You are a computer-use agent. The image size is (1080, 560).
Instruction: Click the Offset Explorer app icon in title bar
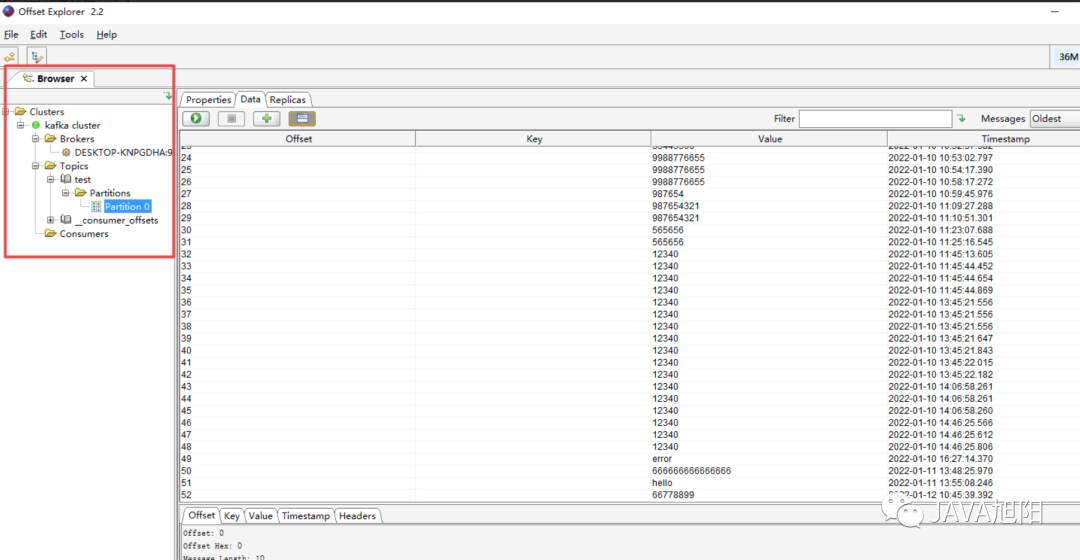pos(8,12)
